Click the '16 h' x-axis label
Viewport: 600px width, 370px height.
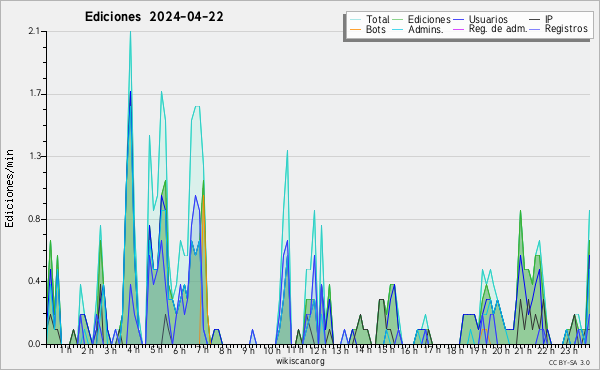click(409, 350)
